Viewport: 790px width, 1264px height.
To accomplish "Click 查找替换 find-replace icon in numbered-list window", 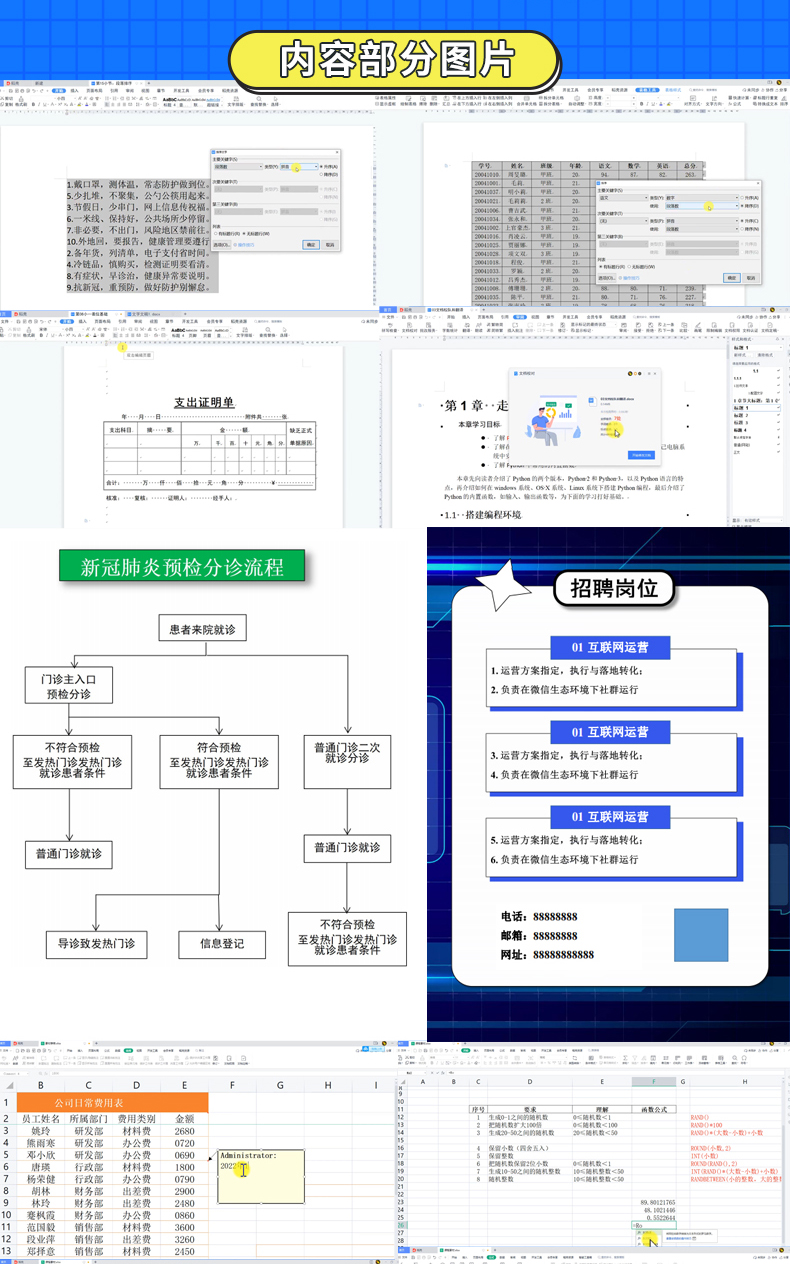I will (259, 100).
